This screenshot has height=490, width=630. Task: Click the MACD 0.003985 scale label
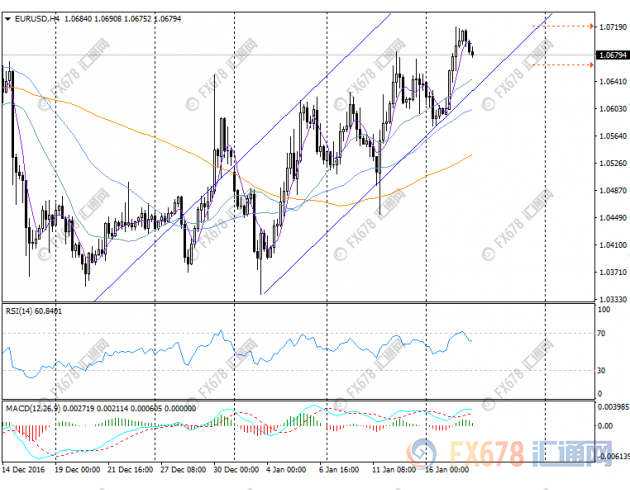pos(611,408)
